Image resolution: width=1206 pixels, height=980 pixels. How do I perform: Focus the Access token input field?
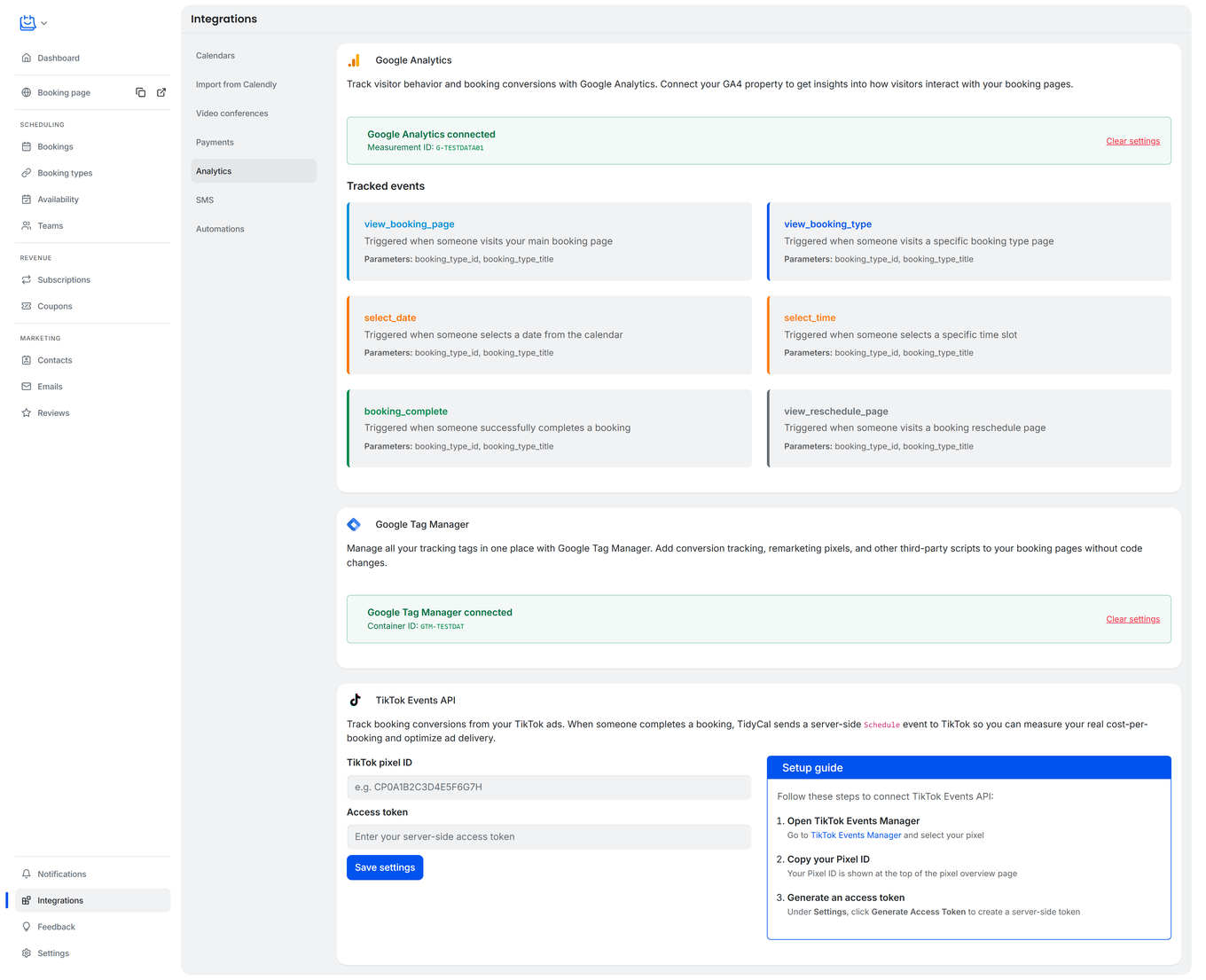coord(549,836)
